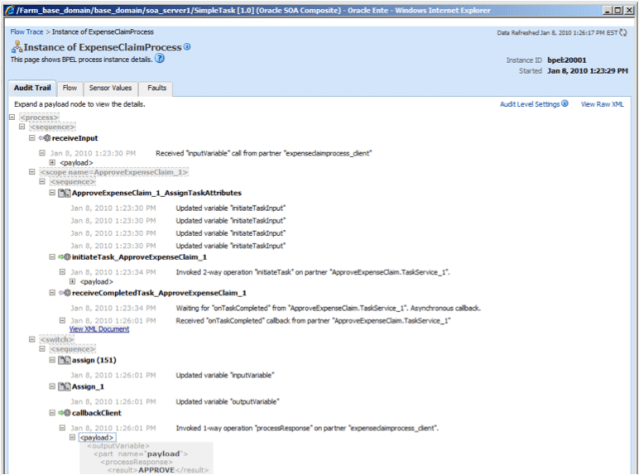Click the refresh icon beside Data Refreshed timestamp
The width and height of the screenshot is (639, 475).
630,32
